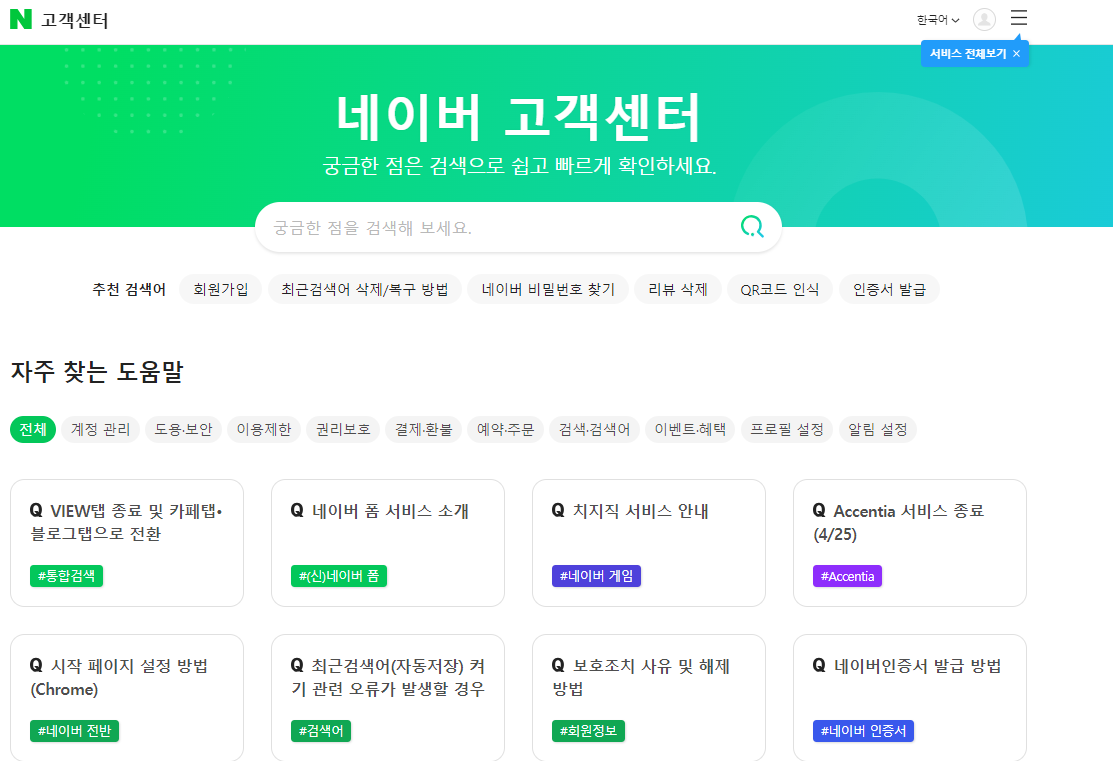
Task: Select recommended keyword QR코드 인식
Action: click(x=779, y=290)
